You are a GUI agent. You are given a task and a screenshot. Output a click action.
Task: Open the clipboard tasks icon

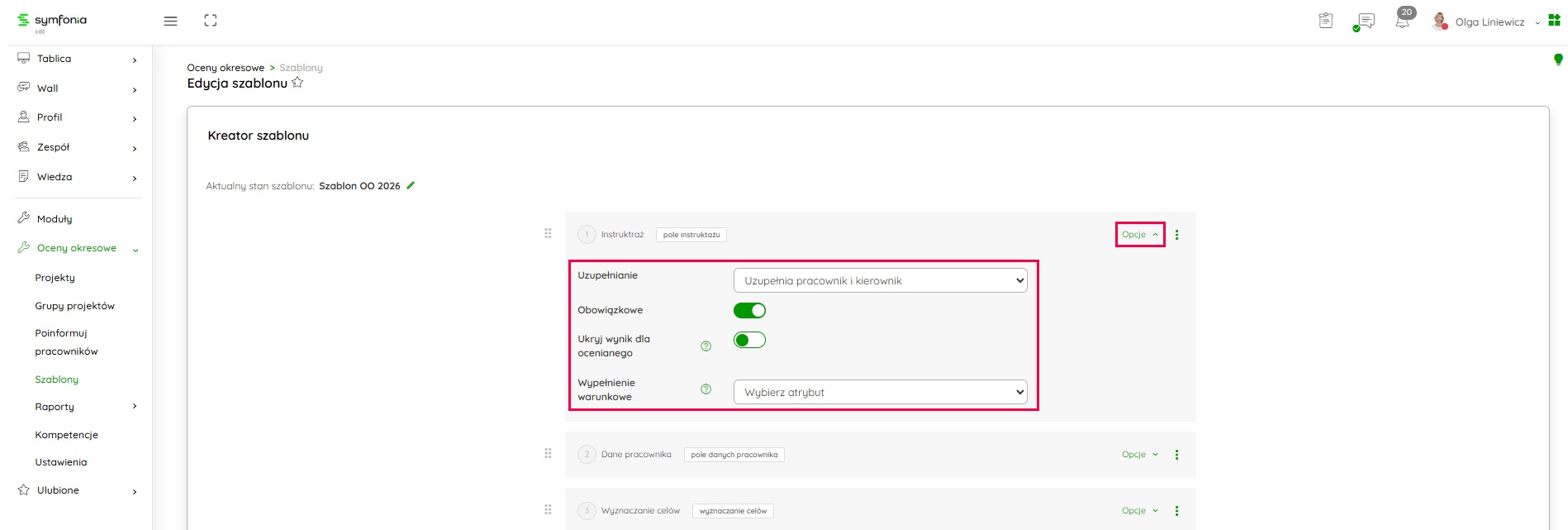click(x=1325, y=21)
